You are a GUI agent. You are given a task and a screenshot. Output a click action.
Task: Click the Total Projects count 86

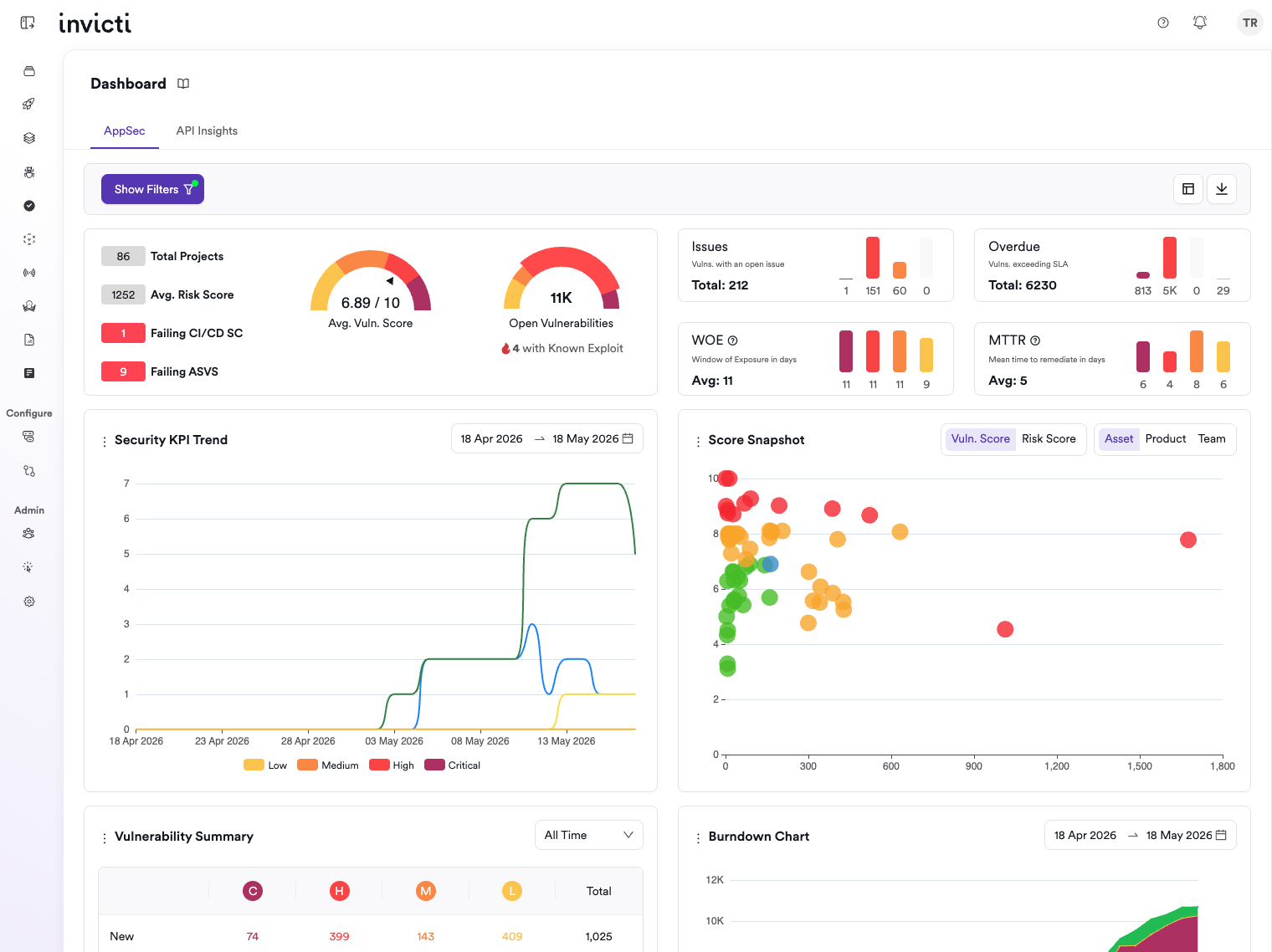(124, 257)
